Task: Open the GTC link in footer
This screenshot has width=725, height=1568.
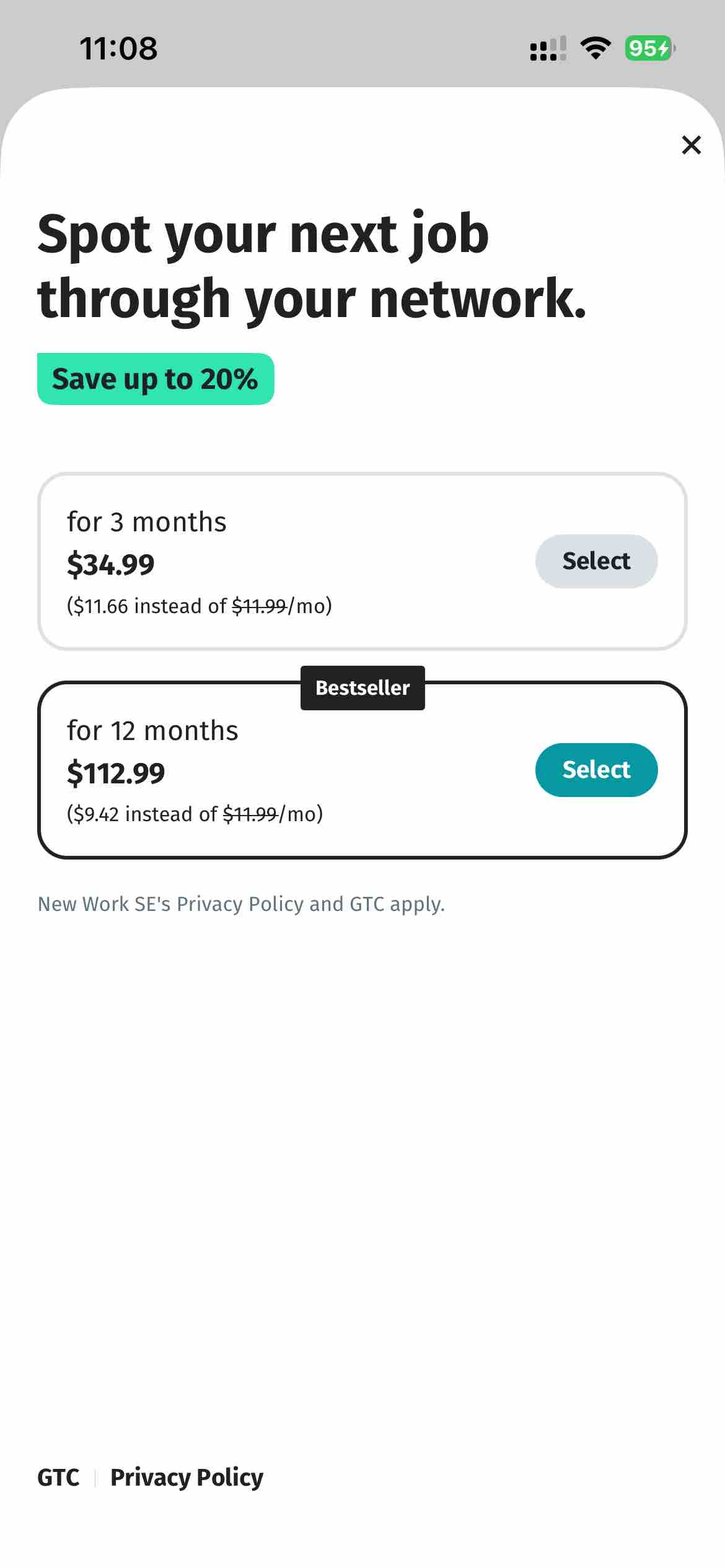Action: pyautogui.click(x=58, y=1478)
